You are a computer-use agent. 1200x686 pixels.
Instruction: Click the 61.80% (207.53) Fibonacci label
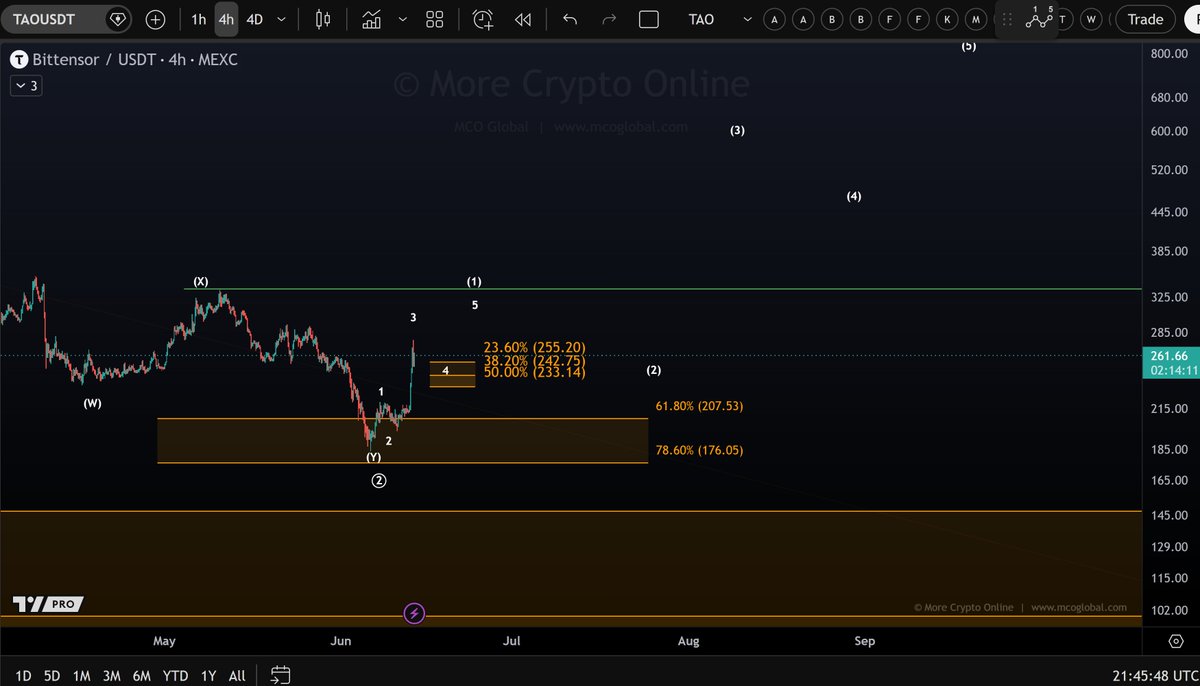point(699,406)
